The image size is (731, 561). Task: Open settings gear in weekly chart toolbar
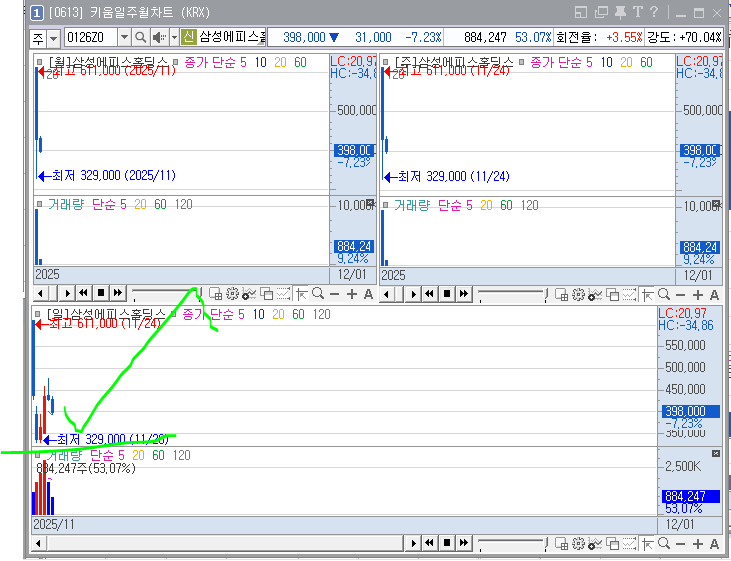coord(579,295)
